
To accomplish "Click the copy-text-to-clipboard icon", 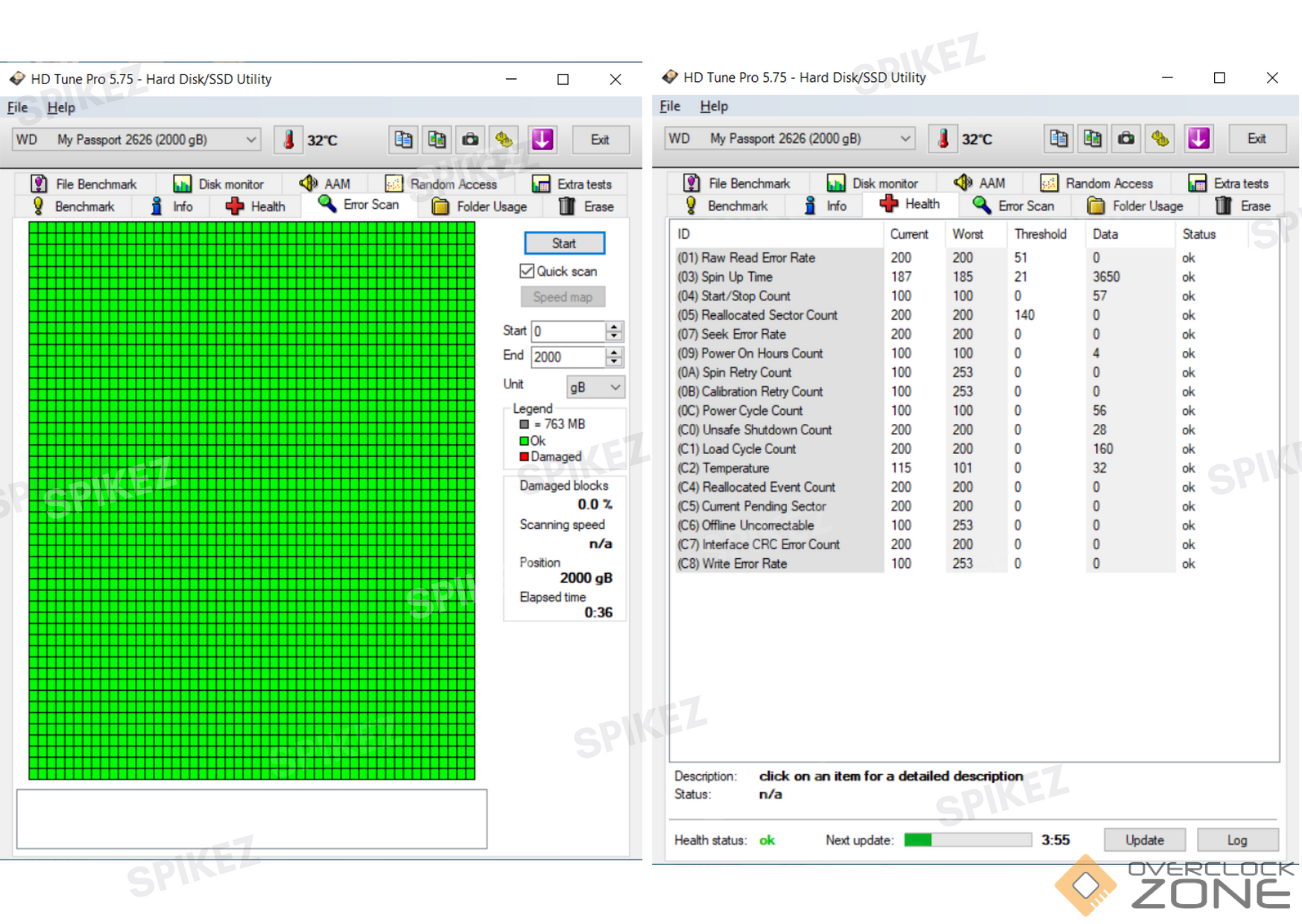I will click(403, 139).
